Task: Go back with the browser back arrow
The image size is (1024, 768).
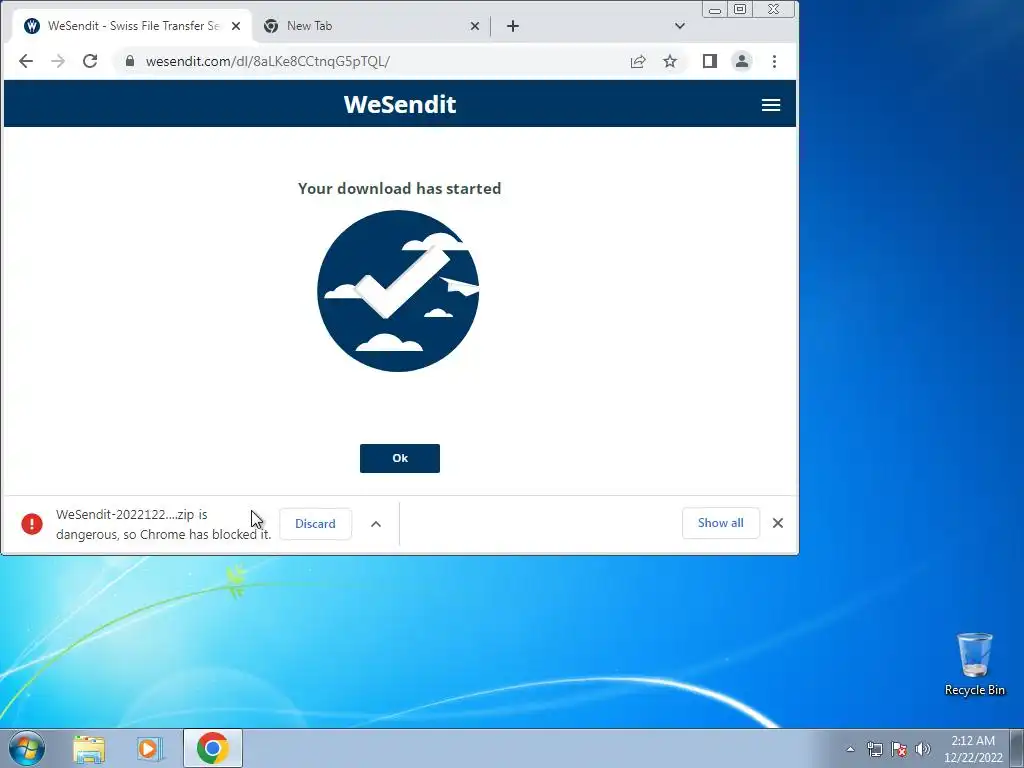Action: (25, 61)
